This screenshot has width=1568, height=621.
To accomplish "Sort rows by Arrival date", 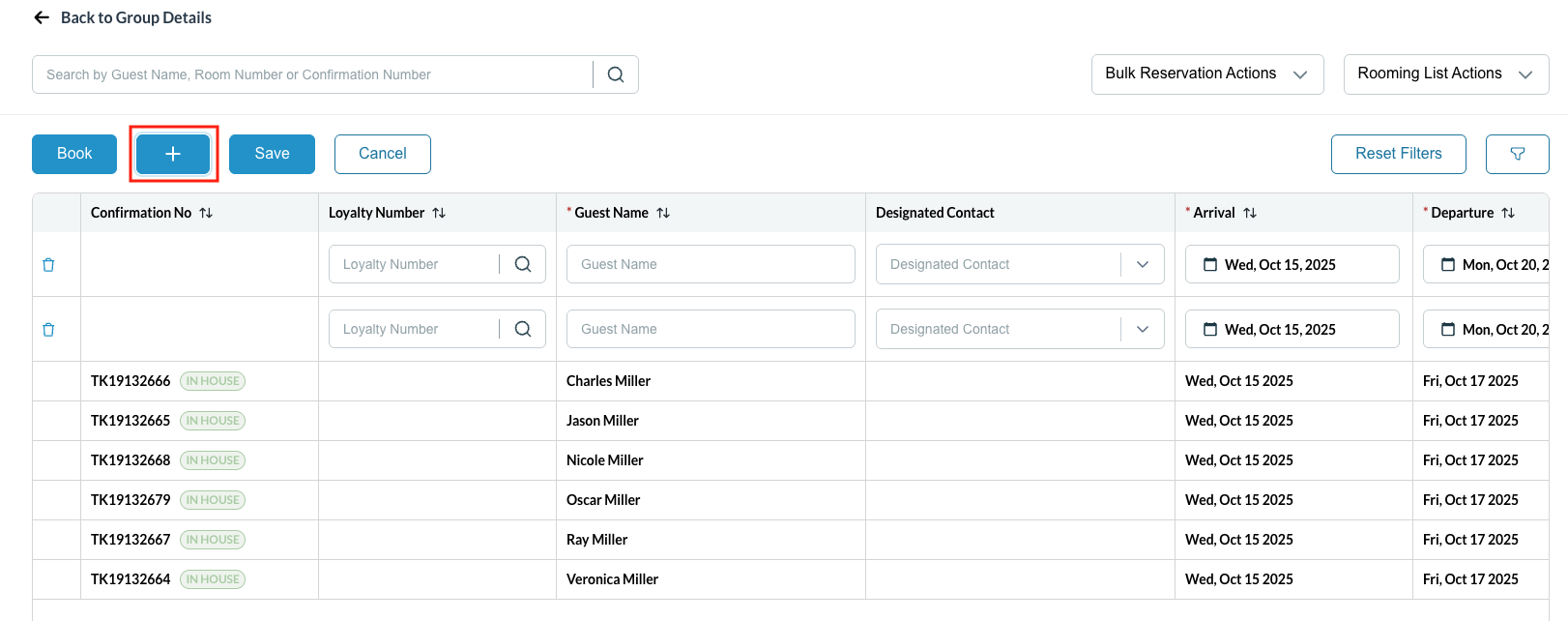I will coord(1250,213).
